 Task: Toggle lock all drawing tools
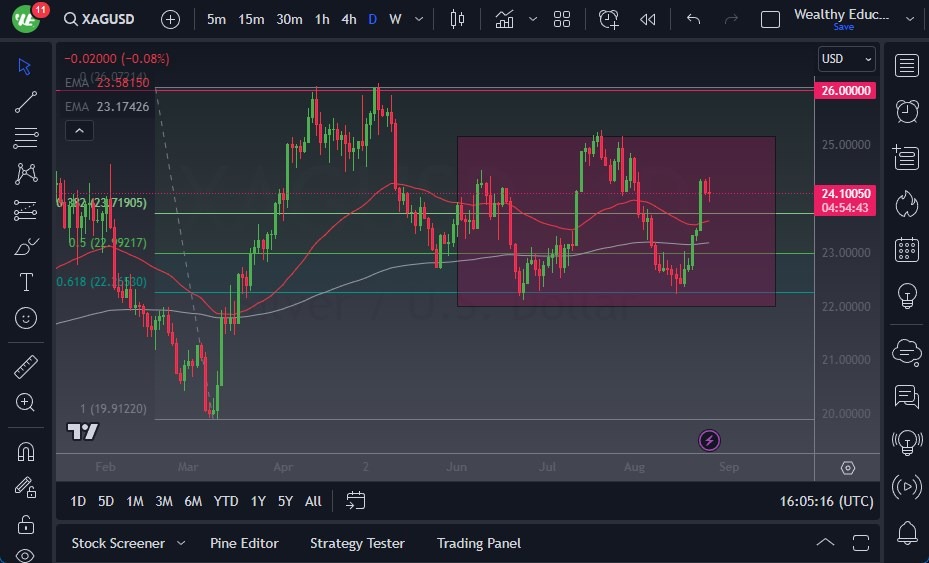(x=26, y=524)
